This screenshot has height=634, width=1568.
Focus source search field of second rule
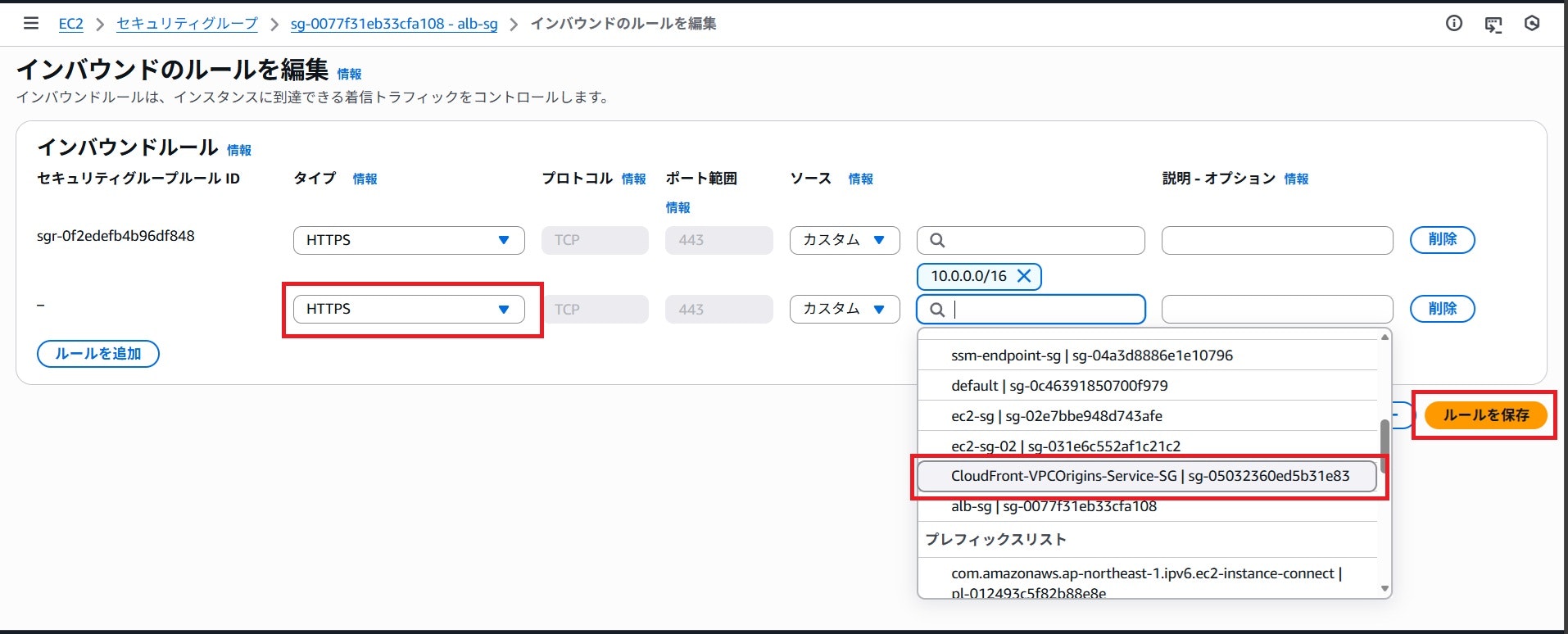[1031, 309]
